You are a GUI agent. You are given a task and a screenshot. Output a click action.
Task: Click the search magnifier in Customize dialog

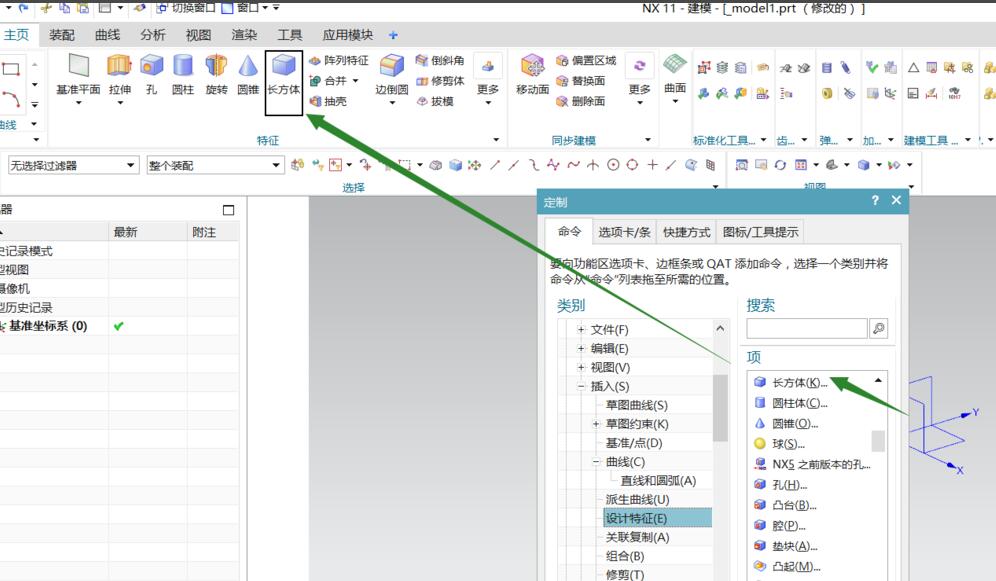(880, 328)
